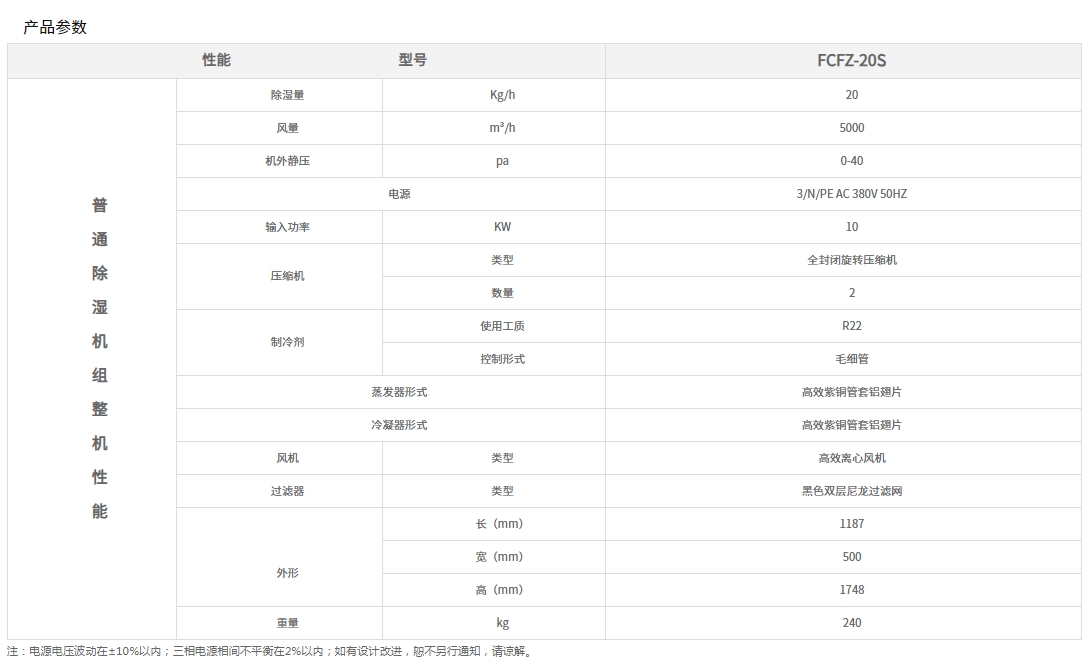This screenshot has height=670, width=1089.
Task: Select the 5000 air volume value
Action: tap(851, 128)
